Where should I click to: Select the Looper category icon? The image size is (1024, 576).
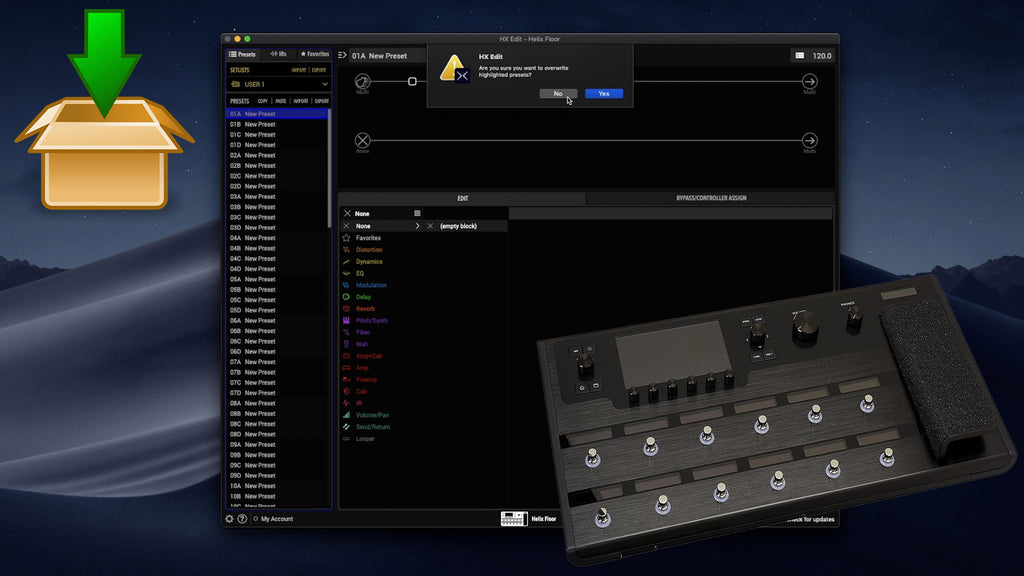pyautogui.click(x=347, y=439)
